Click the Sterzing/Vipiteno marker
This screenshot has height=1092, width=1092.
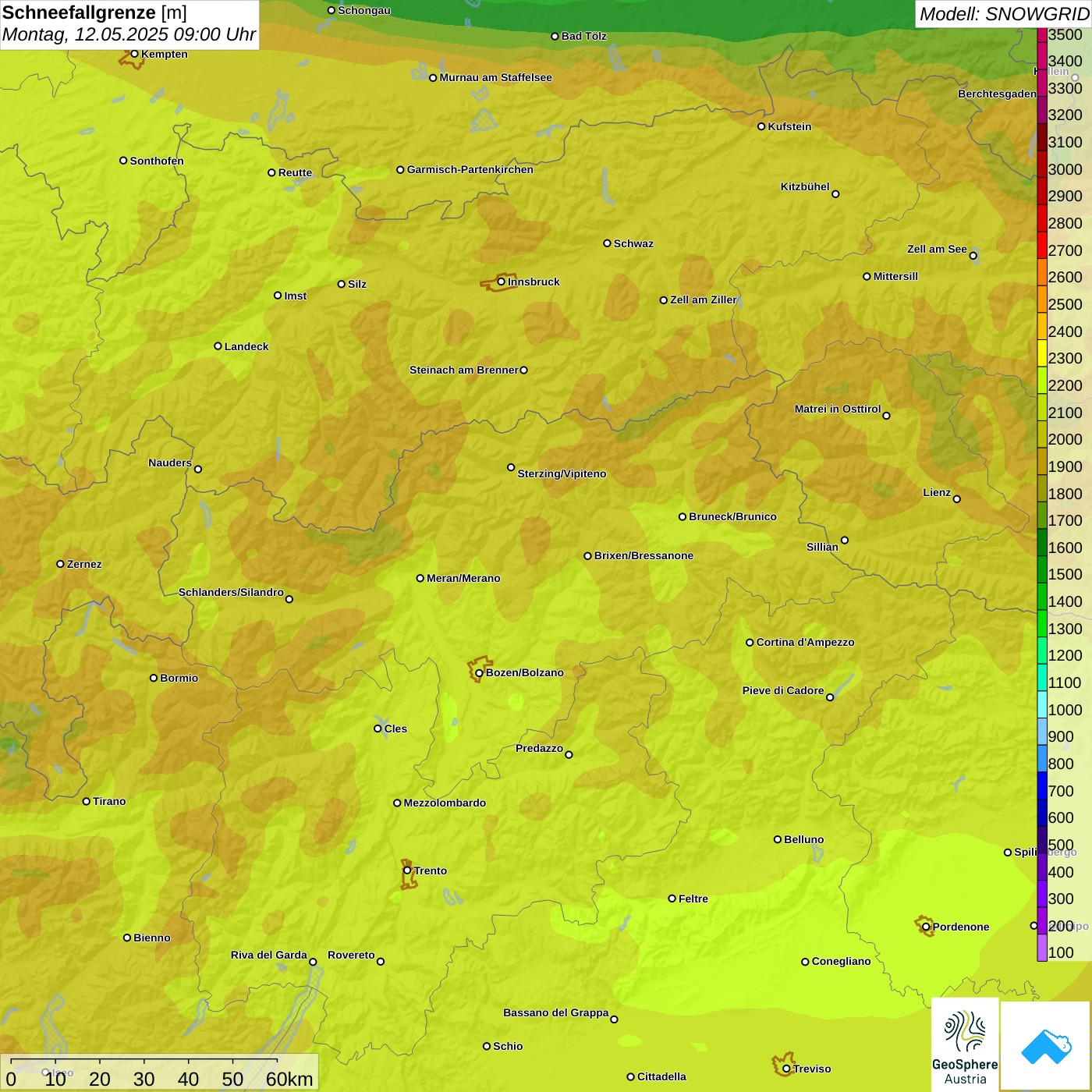(511, 467)
